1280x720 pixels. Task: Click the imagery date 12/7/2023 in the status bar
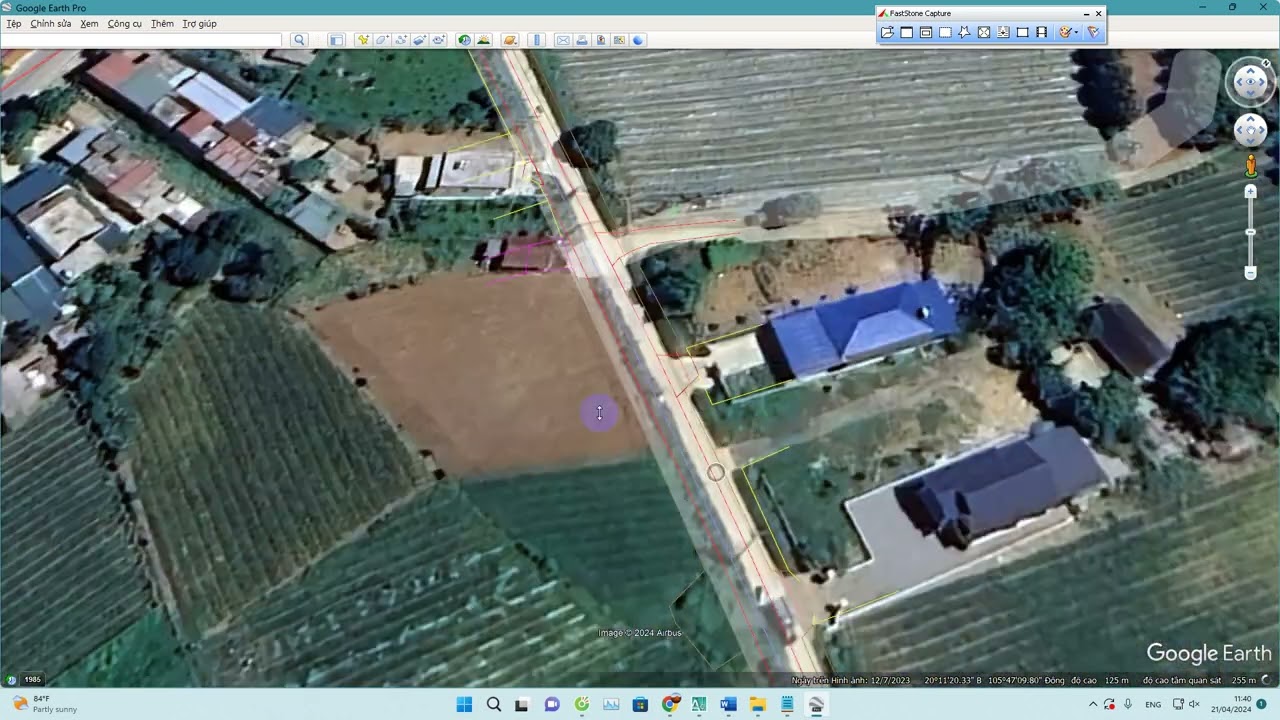(x=889, y=680)
